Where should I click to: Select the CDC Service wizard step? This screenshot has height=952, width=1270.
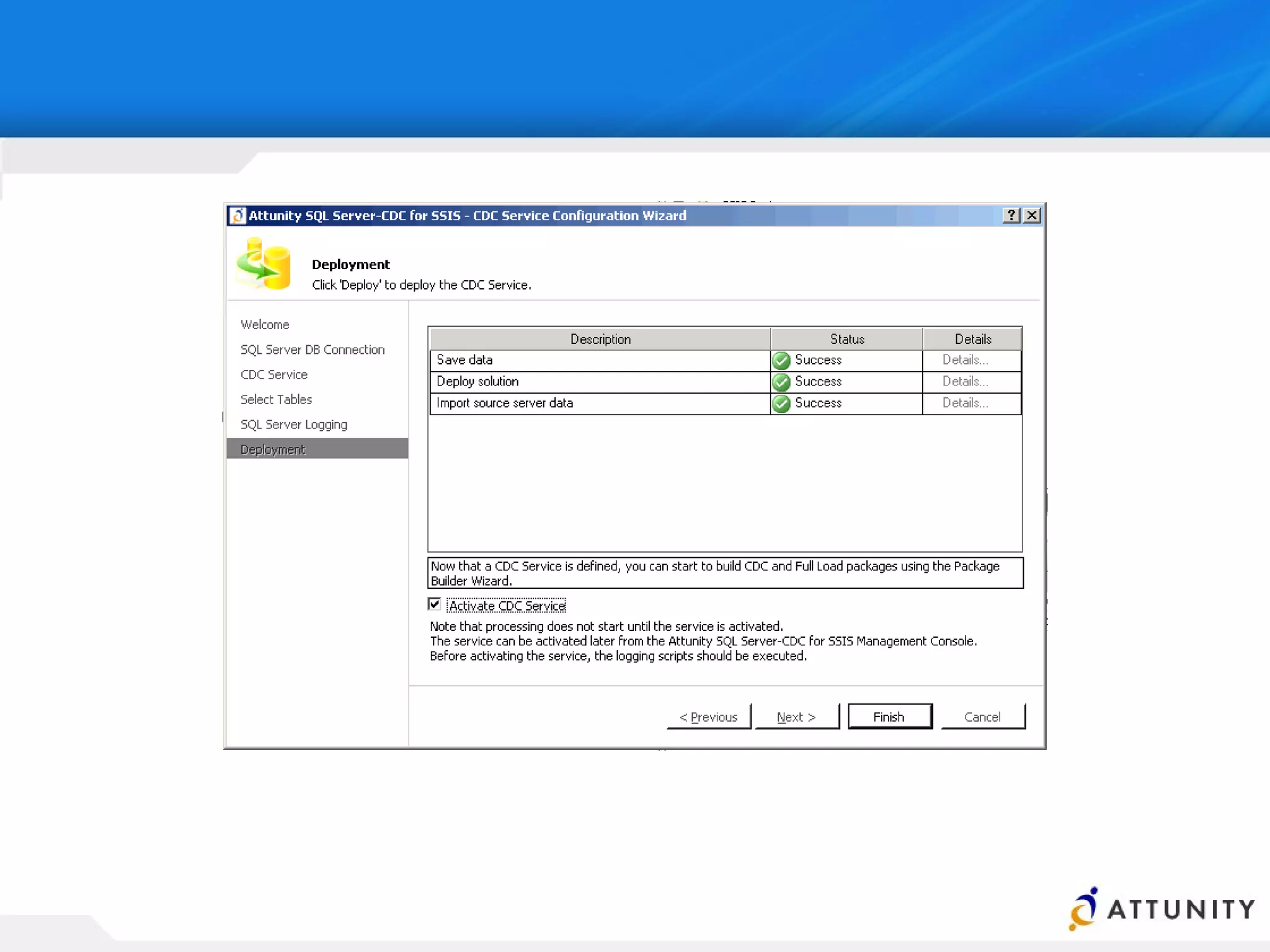point(274,374)
